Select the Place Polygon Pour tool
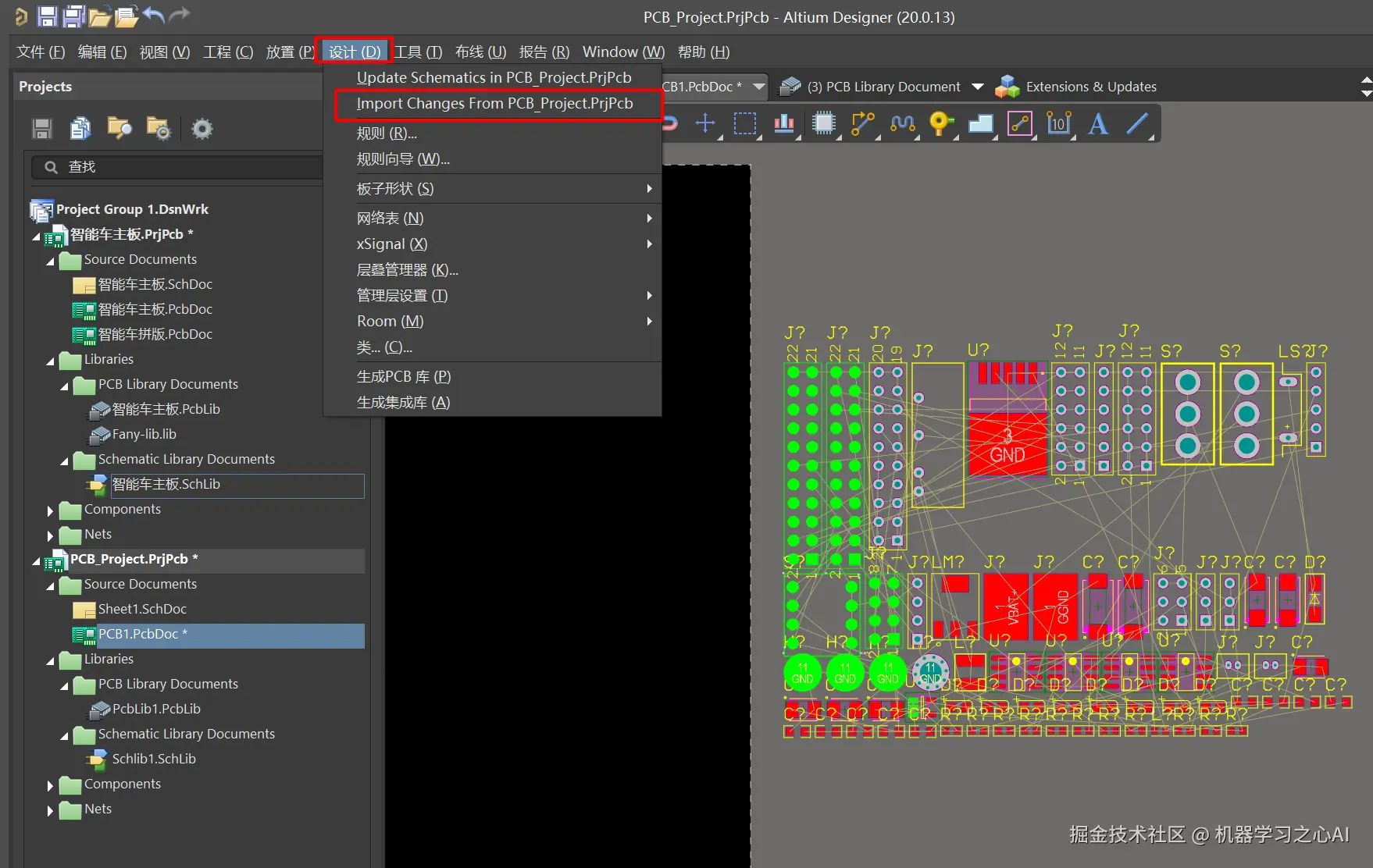 pyautogui.click(x=981, y=123)
